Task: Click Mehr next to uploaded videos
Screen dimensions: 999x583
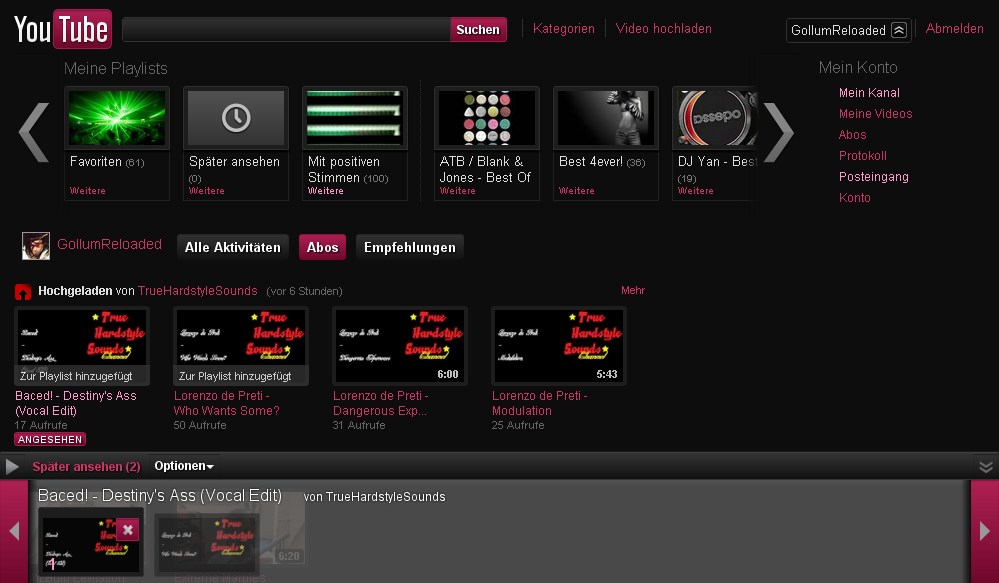Action: pos(633,290)
